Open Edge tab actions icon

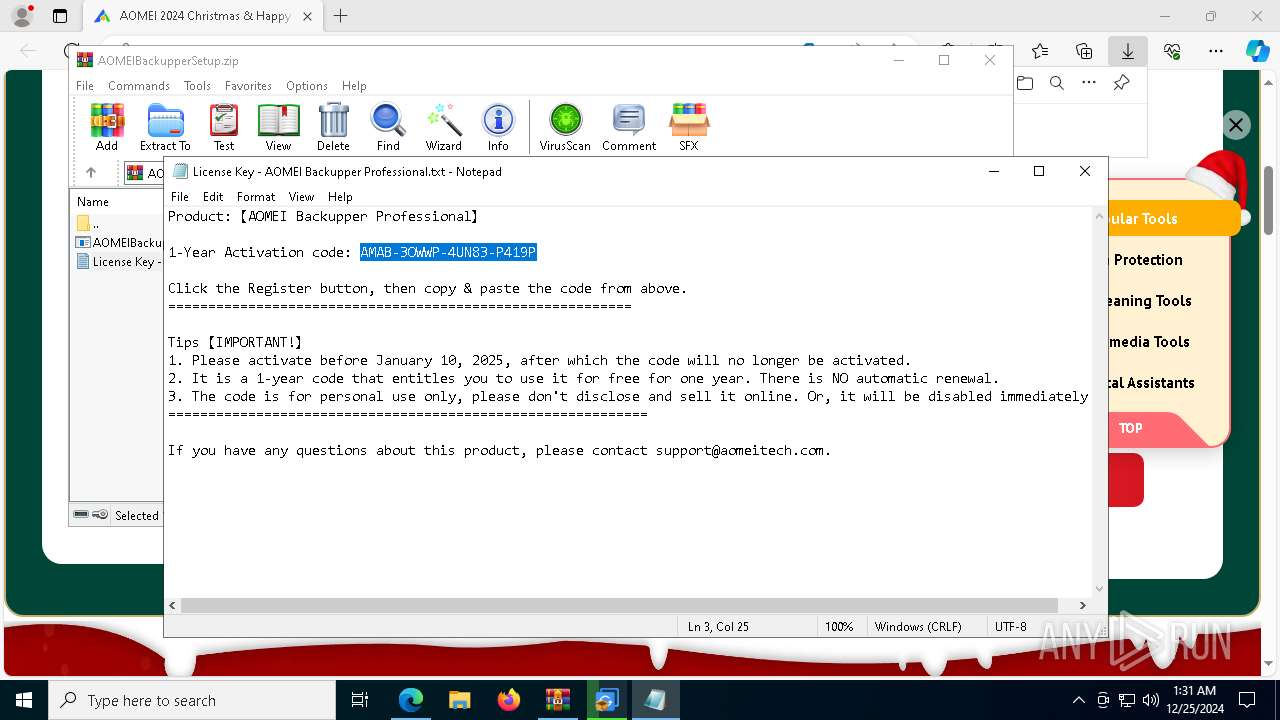pyautogui.click(x=60, y=16)
